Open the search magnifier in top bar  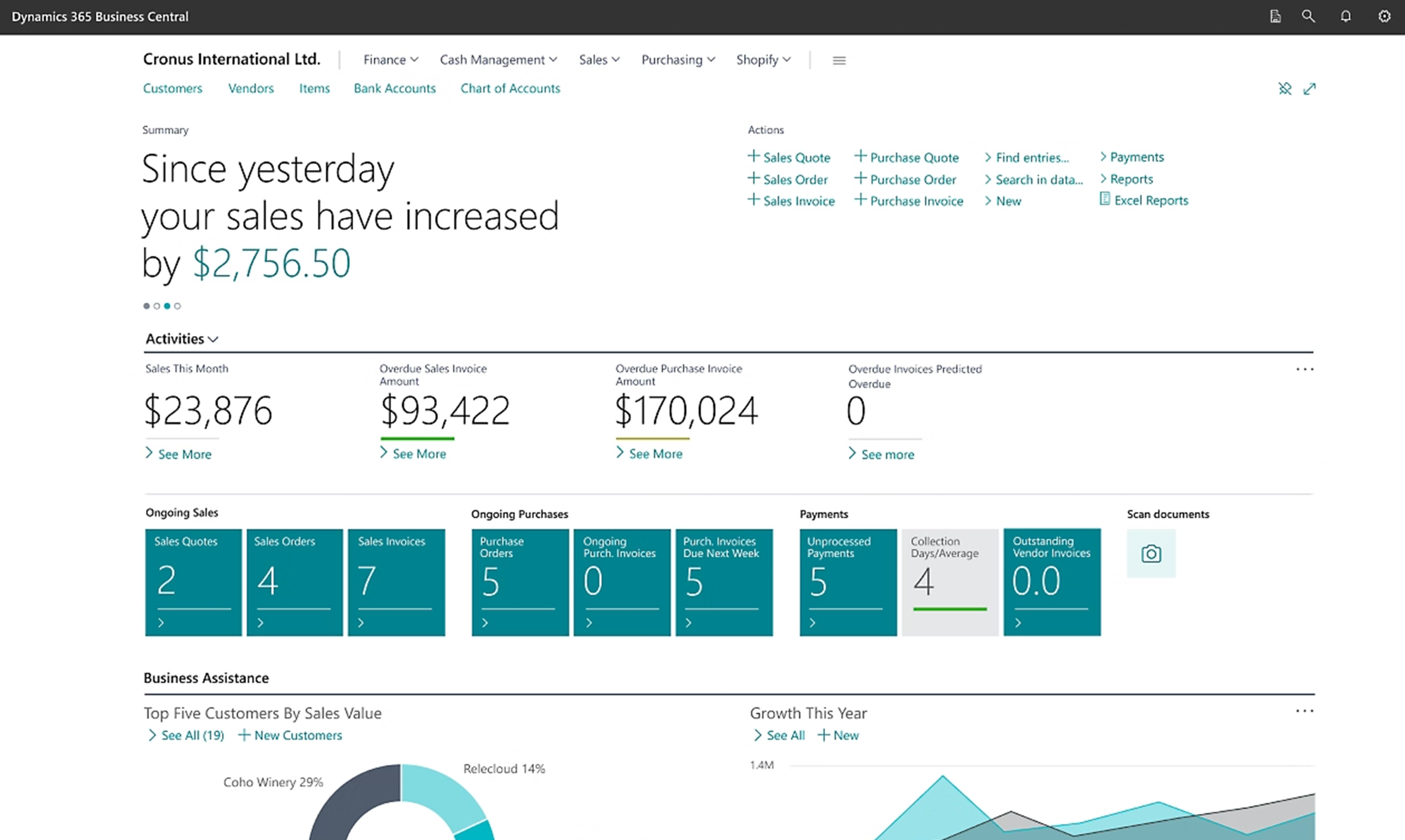tap(1308, 17)
